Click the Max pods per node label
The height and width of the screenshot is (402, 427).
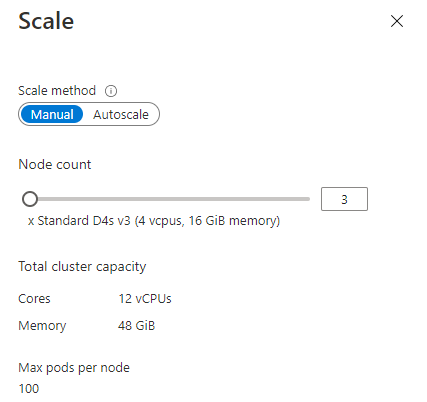(x=74, y=368)
